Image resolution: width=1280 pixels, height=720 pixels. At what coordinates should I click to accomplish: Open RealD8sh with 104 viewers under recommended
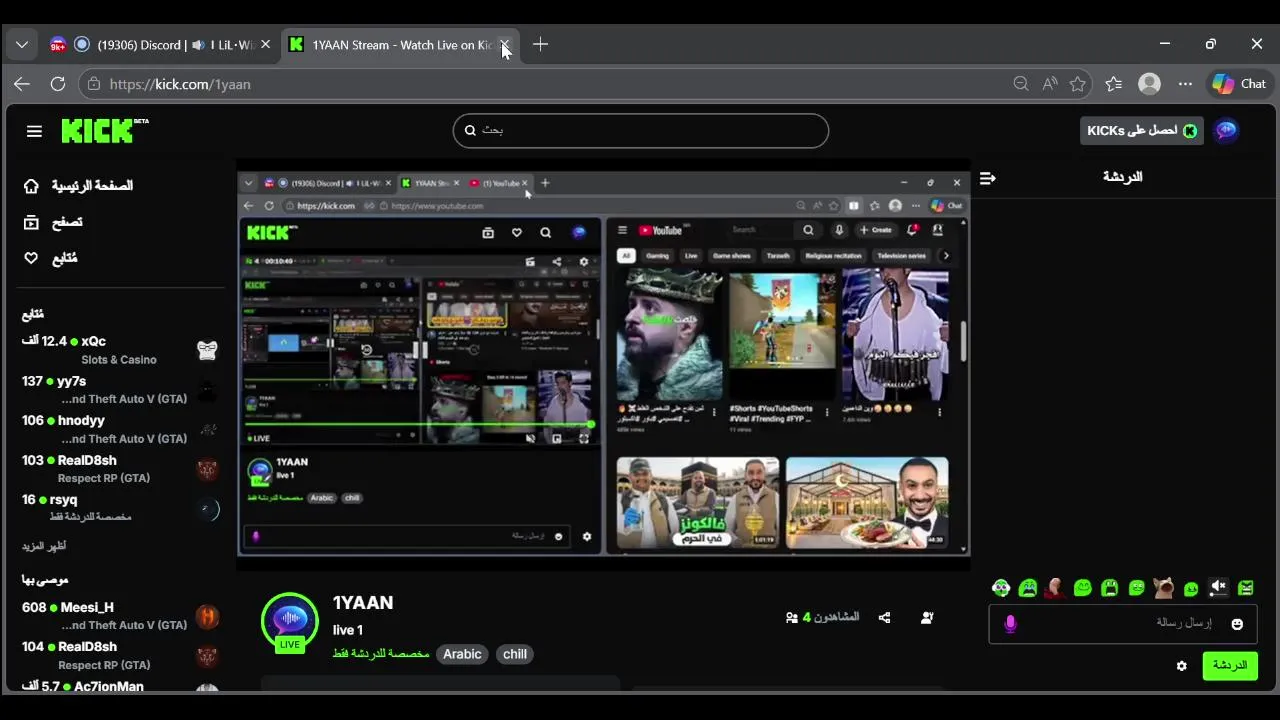point(120,655)
